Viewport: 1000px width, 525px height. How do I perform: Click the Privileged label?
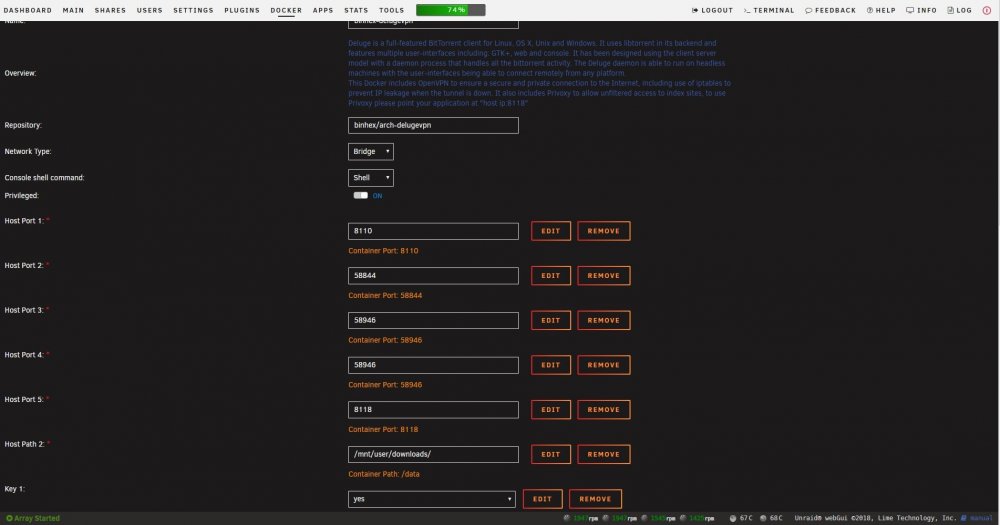(x=22, y=195)
